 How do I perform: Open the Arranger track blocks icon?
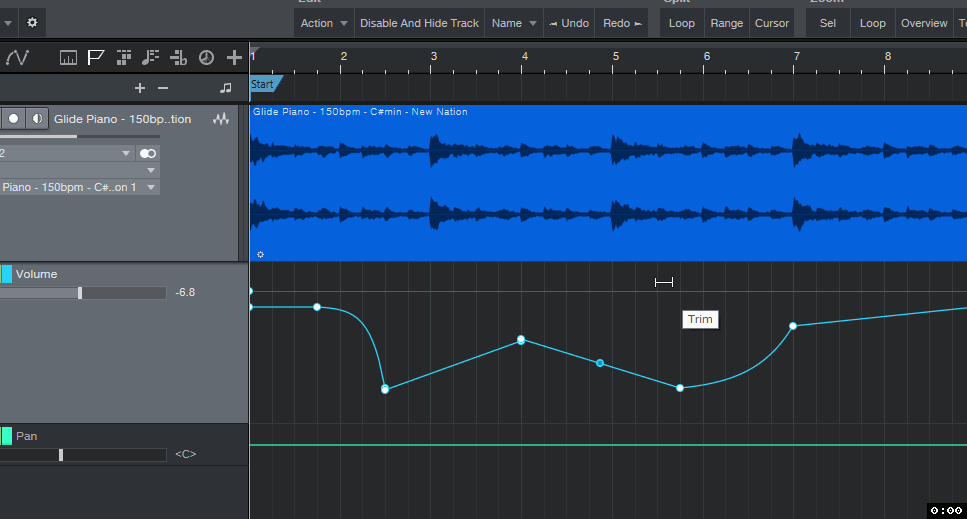(x=123, y=58)
